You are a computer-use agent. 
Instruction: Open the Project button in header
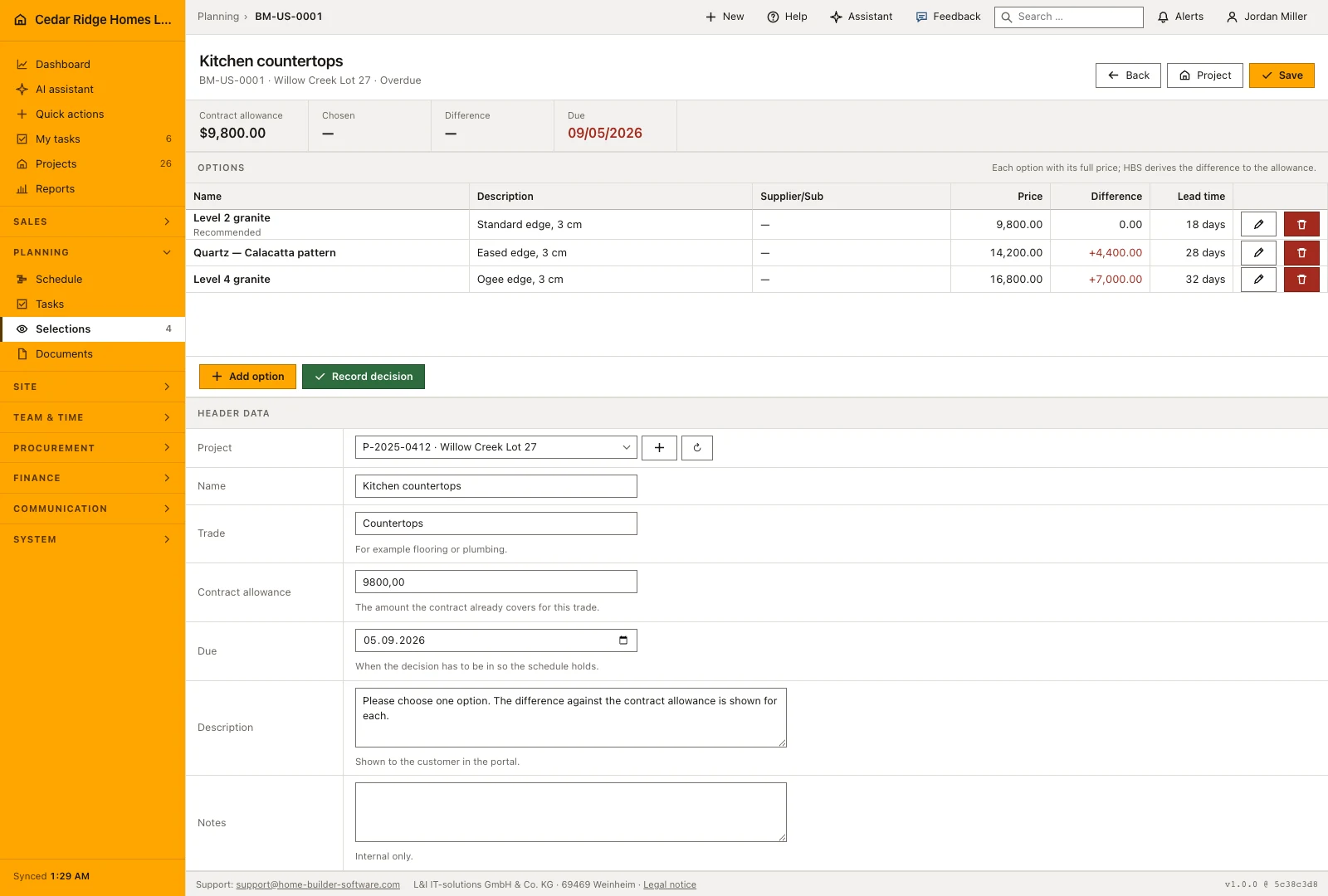(x=1205, y=75)
